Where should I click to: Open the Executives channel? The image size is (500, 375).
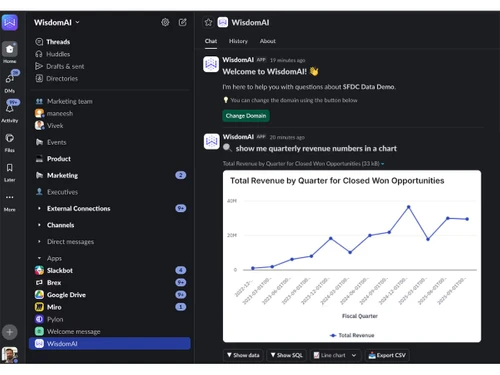pyautogui.click(x=110, y=192)
